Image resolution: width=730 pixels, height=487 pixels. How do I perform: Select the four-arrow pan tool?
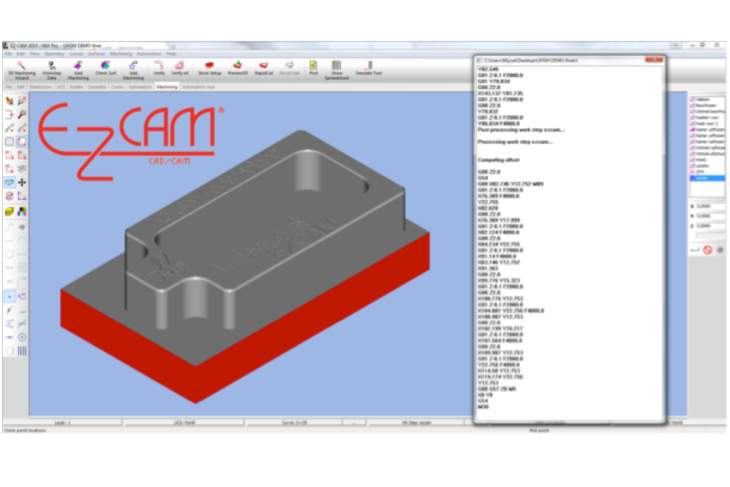22,182
